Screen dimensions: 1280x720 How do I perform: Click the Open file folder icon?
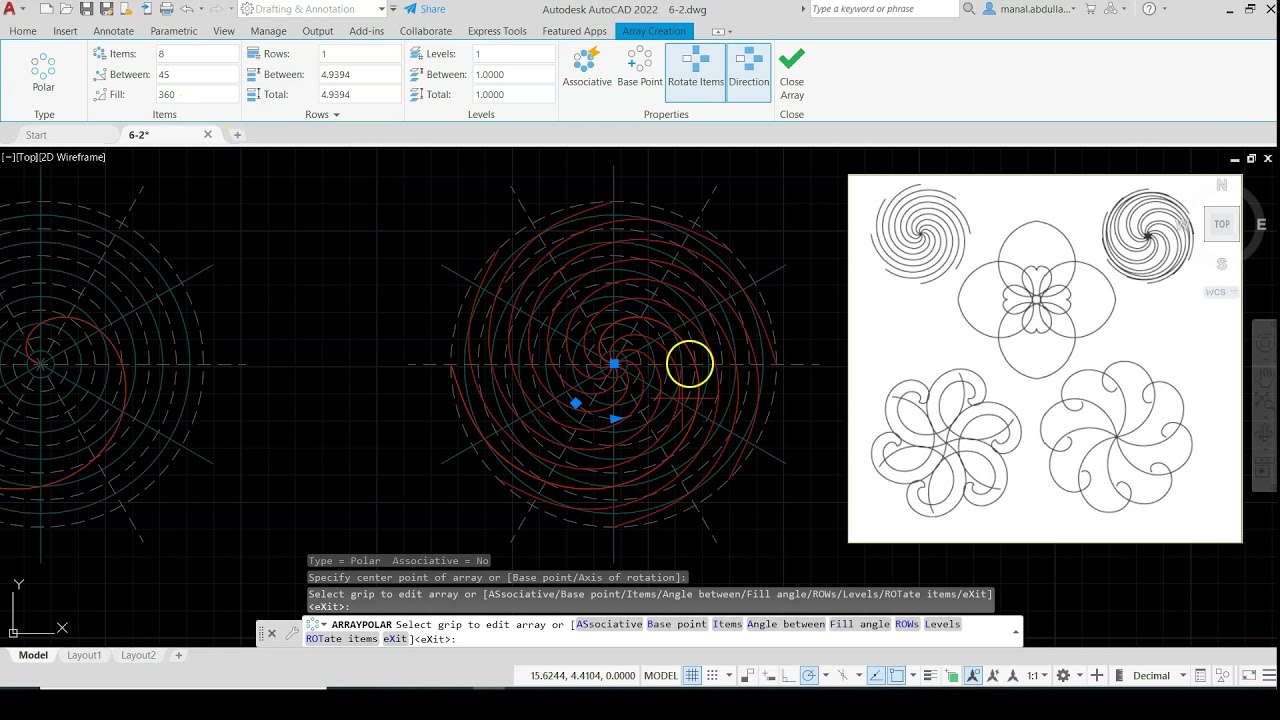point(66,9)
